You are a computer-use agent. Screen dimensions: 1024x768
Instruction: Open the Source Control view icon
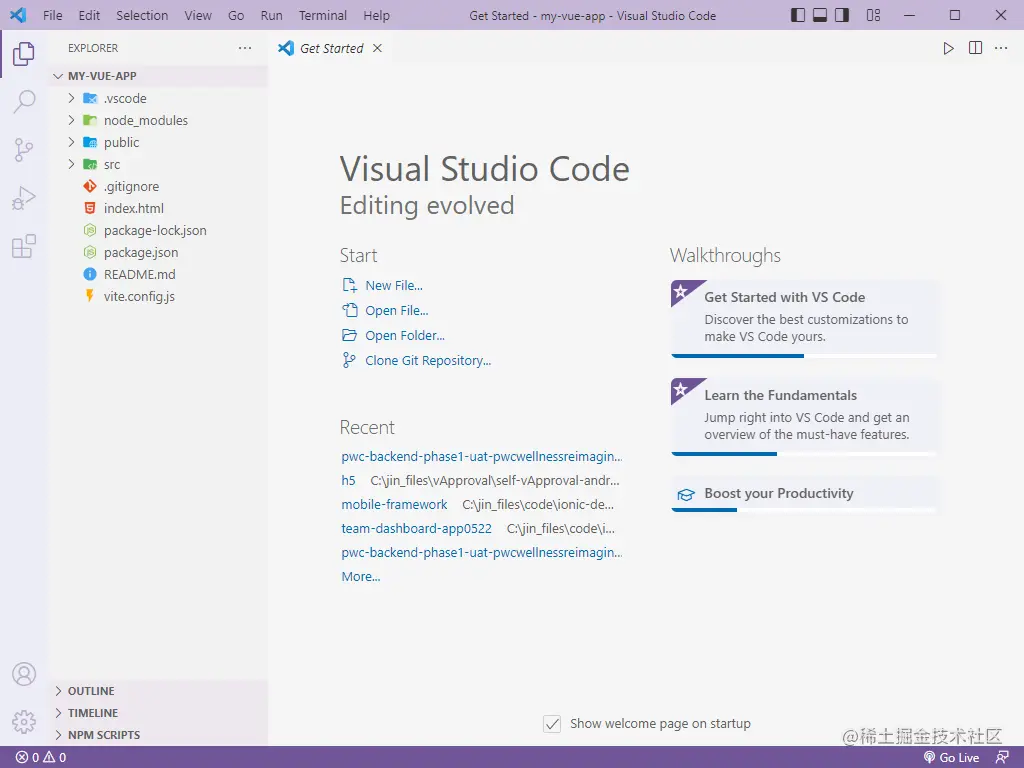tap(24, 150)
